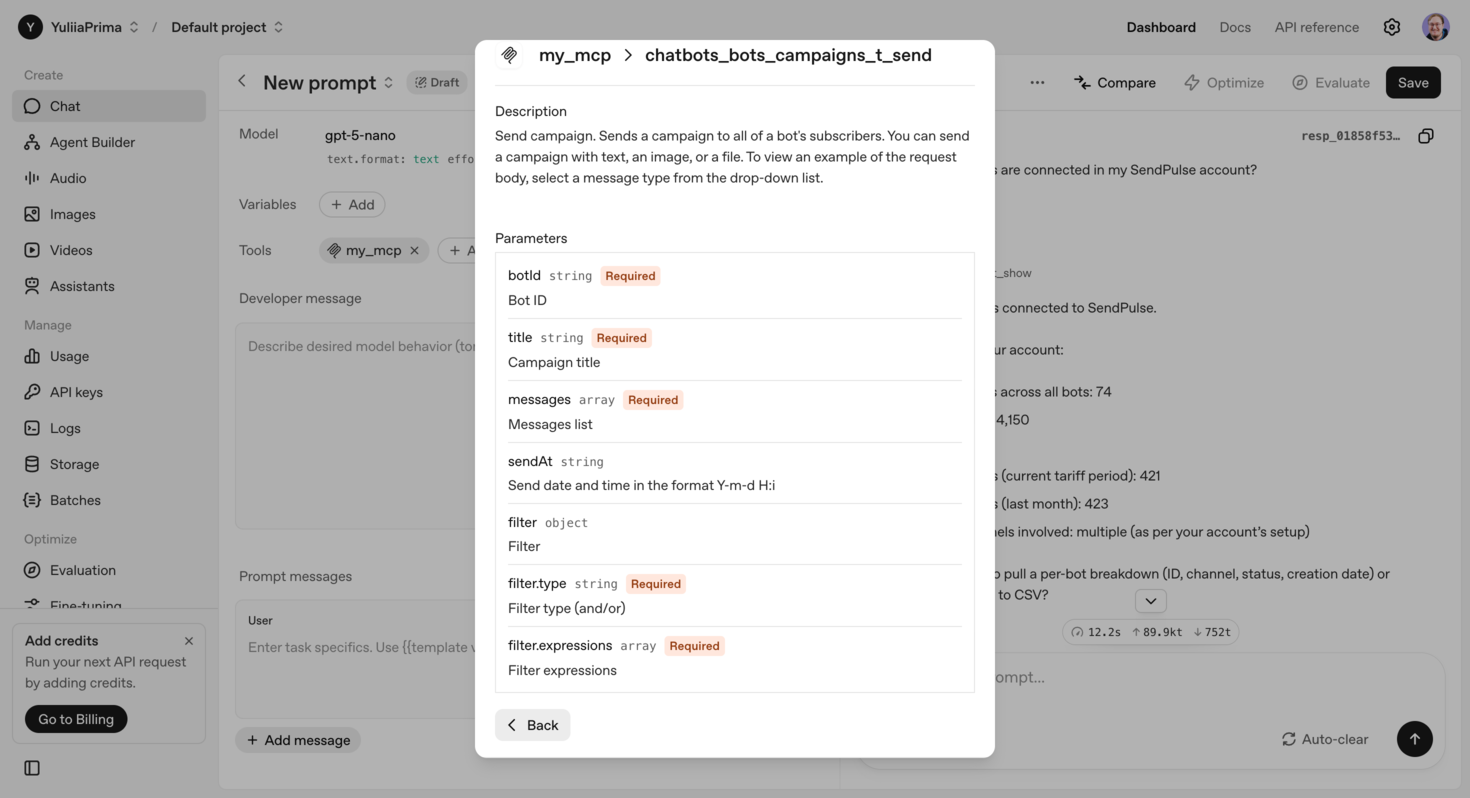Toggle Auto-clear in the chat input

1324,739
